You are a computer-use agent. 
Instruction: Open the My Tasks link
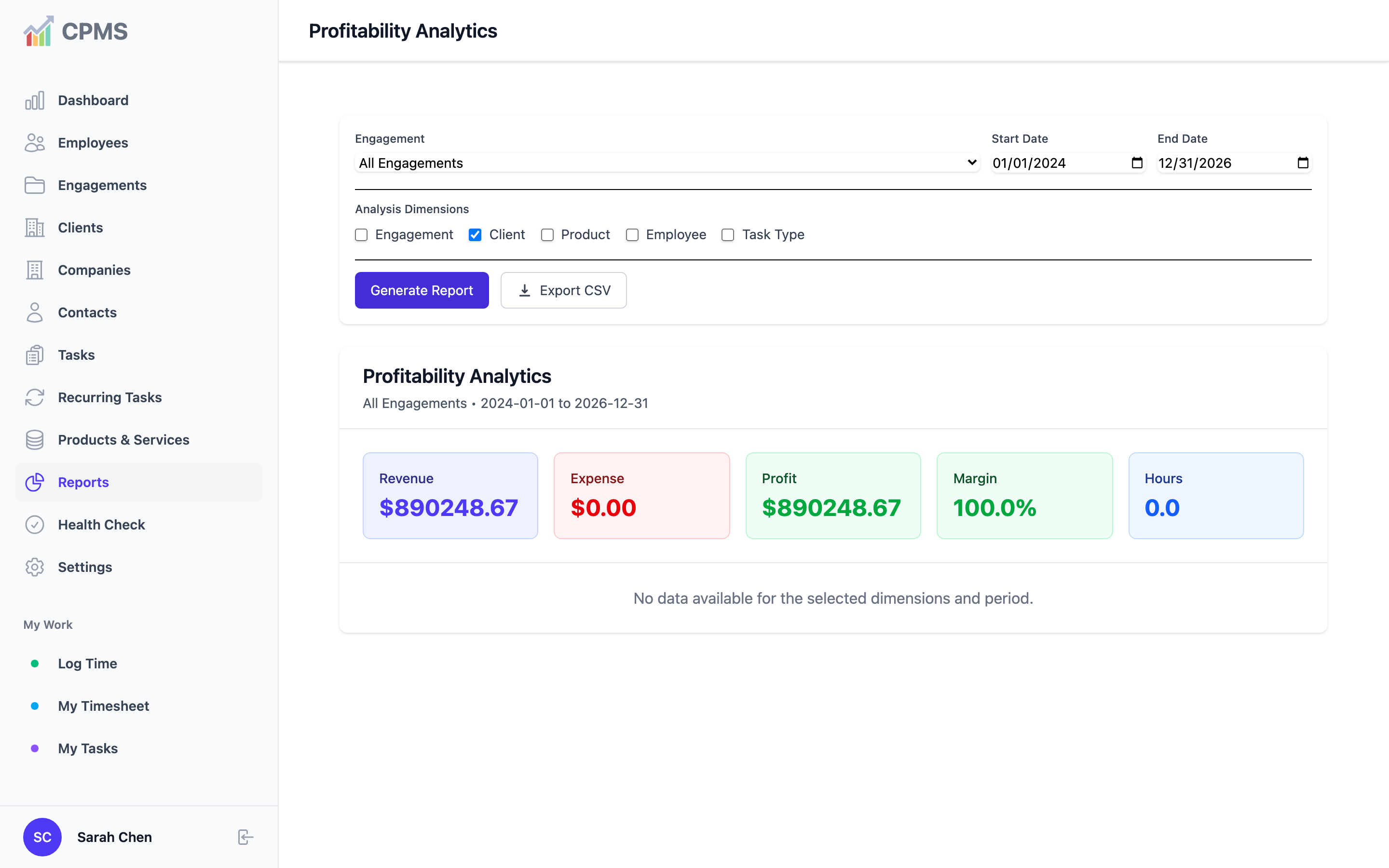coord(139,749)
